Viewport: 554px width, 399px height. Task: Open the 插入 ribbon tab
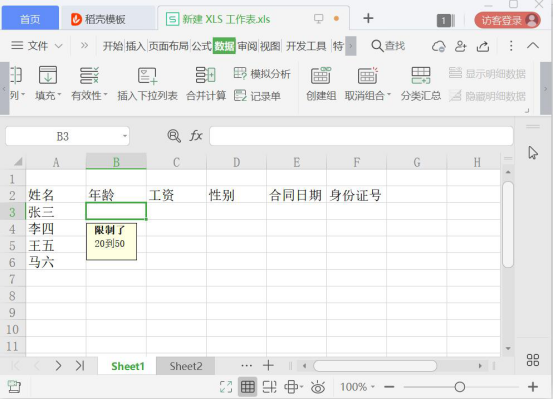(135, 46)
